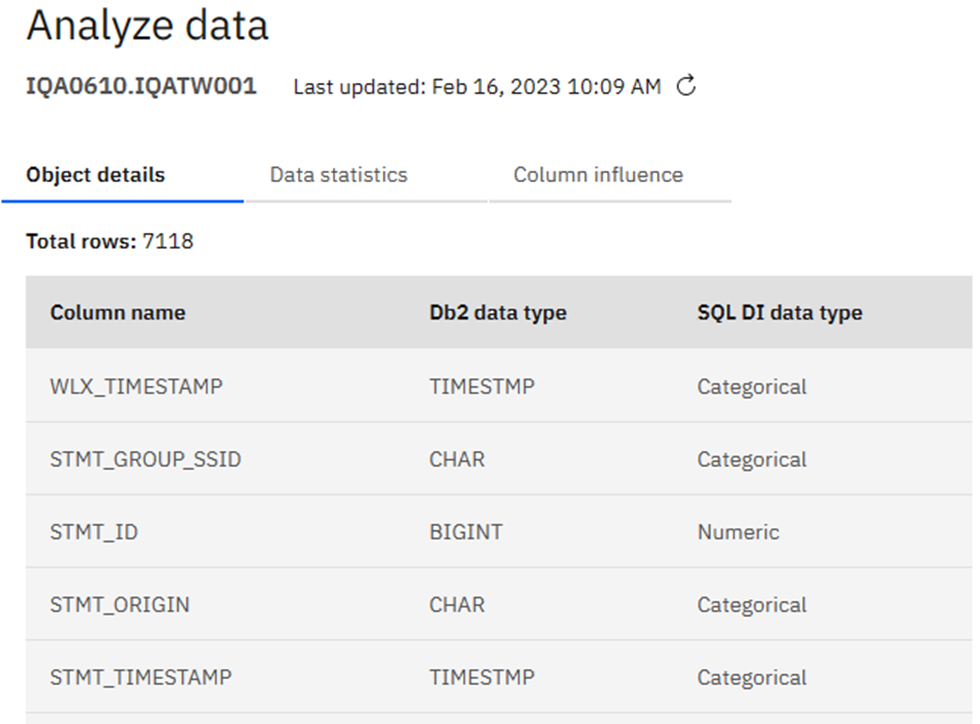This screenshot has width=980, height=724.
Task: Click the Last updated timestamp text
Action: click(x=476, y=88)
